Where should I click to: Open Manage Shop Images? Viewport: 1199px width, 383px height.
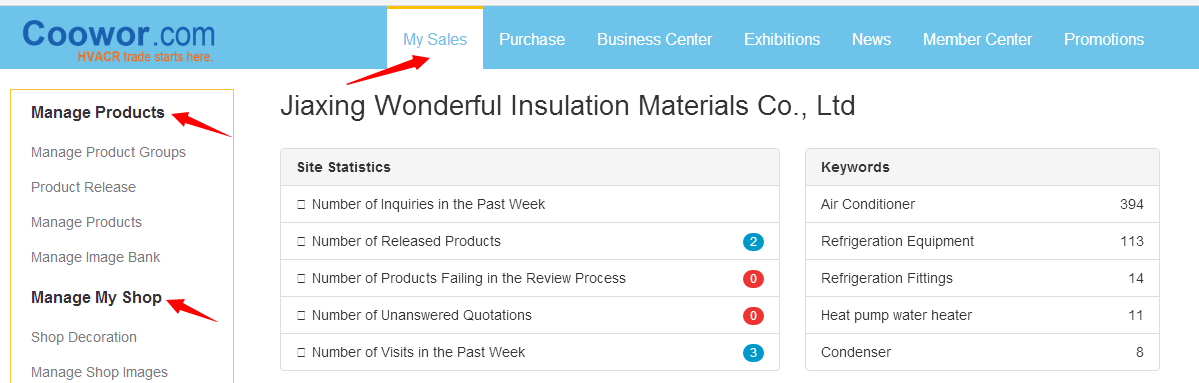coord(99,372)
